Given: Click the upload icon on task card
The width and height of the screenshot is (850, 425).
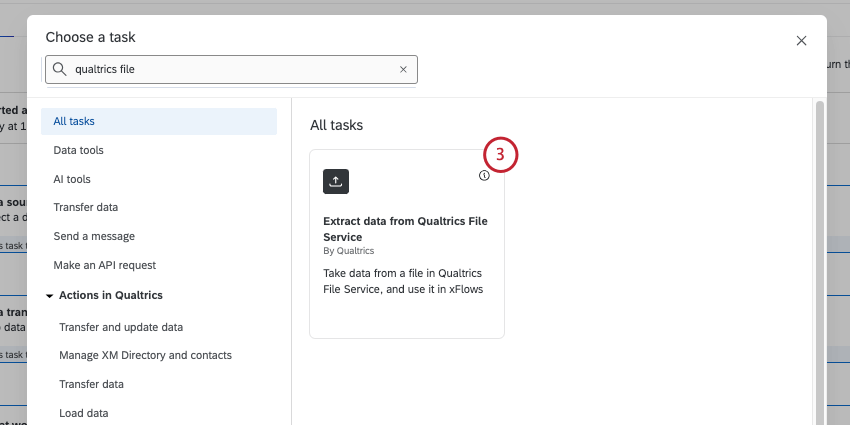Looking at the screenshot, I should 336,181.
